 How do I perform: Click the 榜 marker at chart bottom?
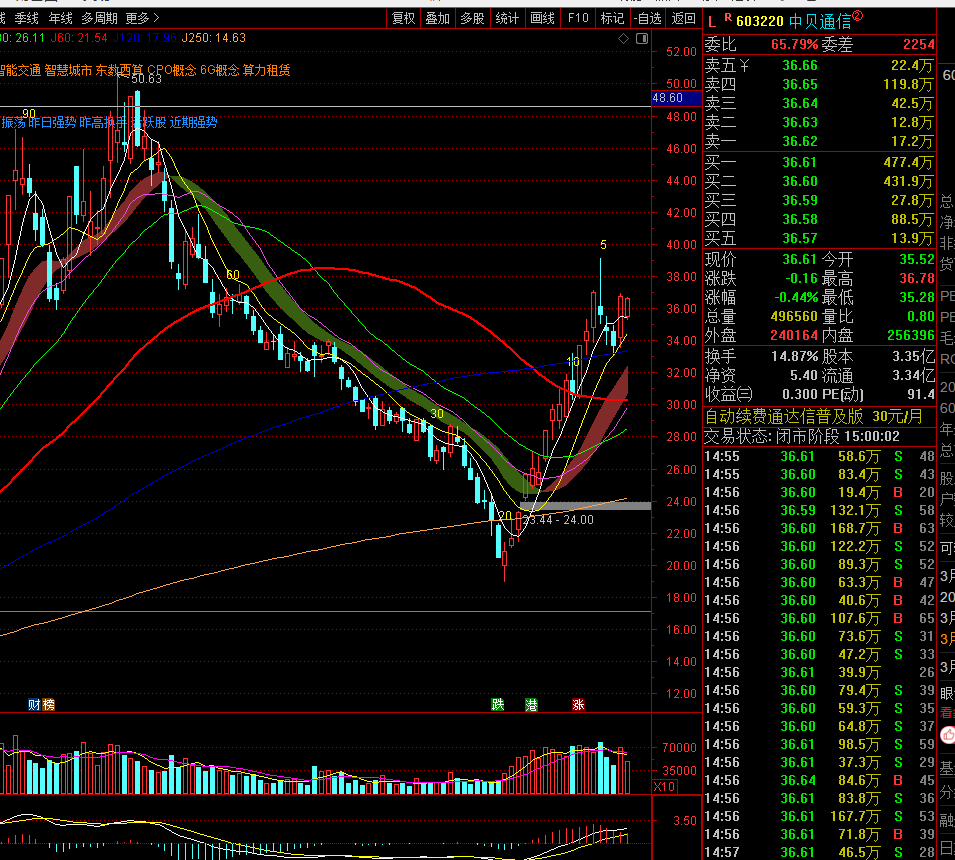click(48, 705)
